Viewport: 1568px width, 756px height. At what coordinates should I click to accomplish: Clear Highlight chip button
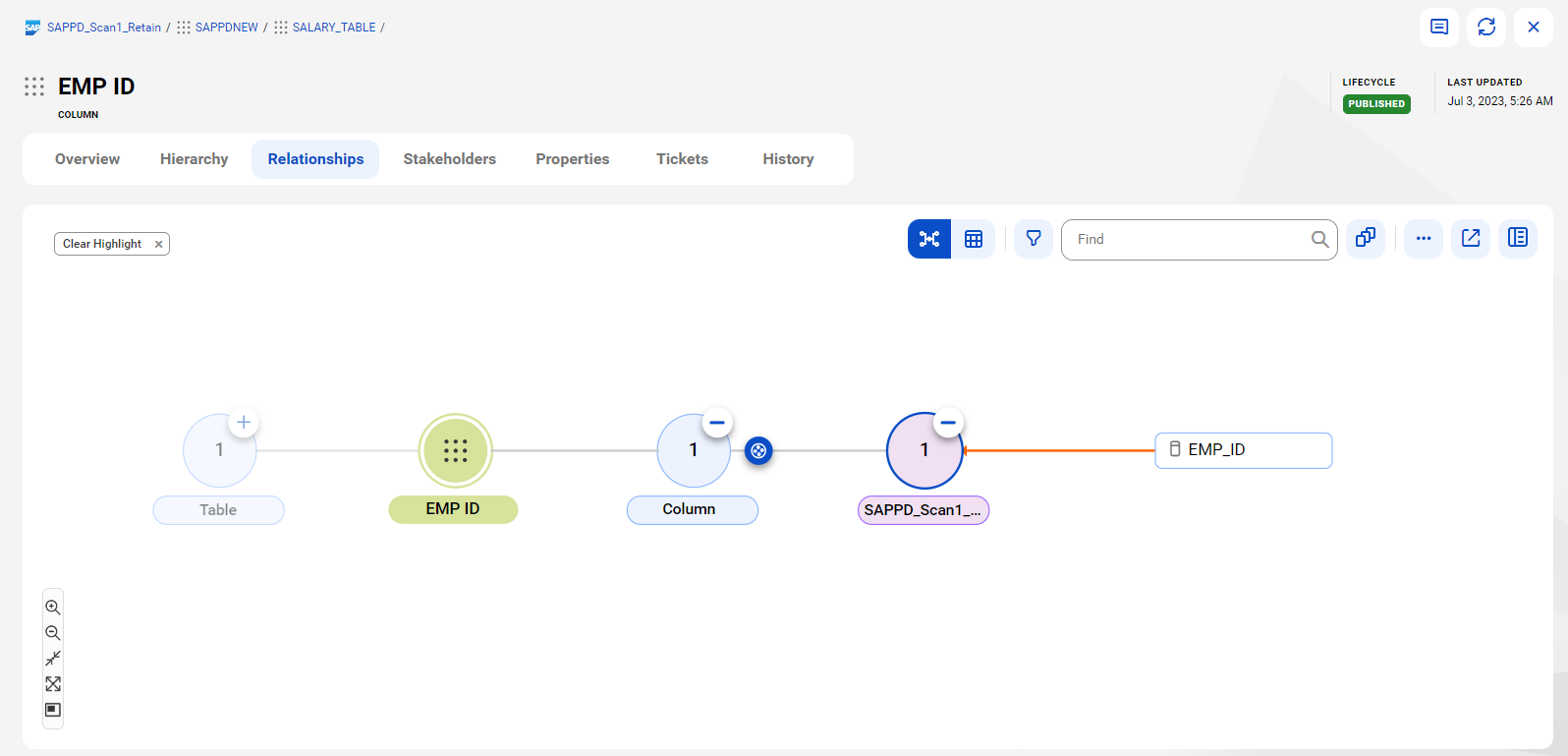112,244
